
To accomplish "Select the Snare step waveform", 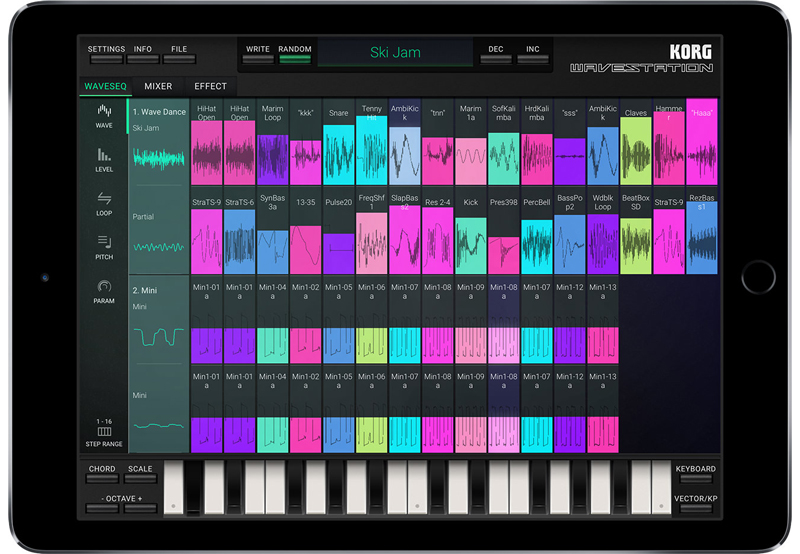I will click(x=339, y=142).
